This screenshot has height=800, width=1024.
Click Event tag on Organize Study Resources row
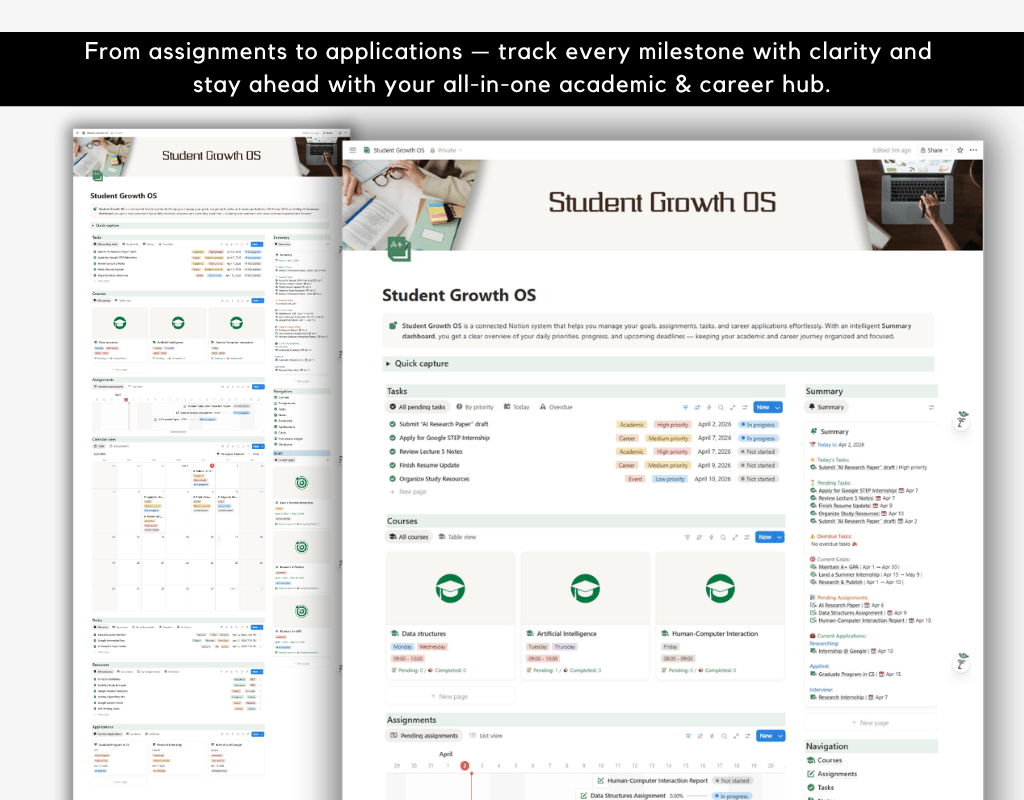click(635, 479)
